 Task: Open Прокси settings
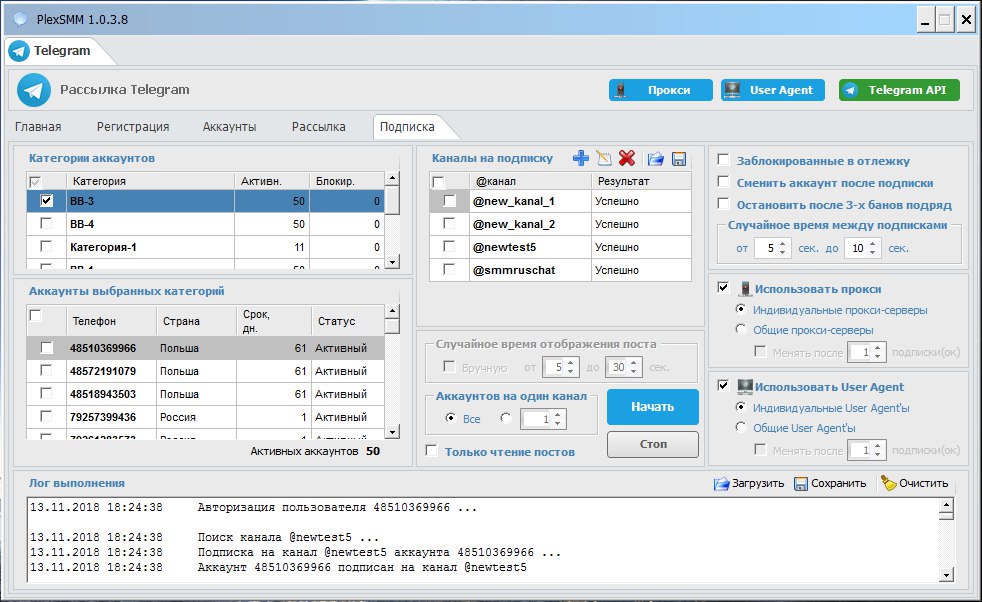661,90
